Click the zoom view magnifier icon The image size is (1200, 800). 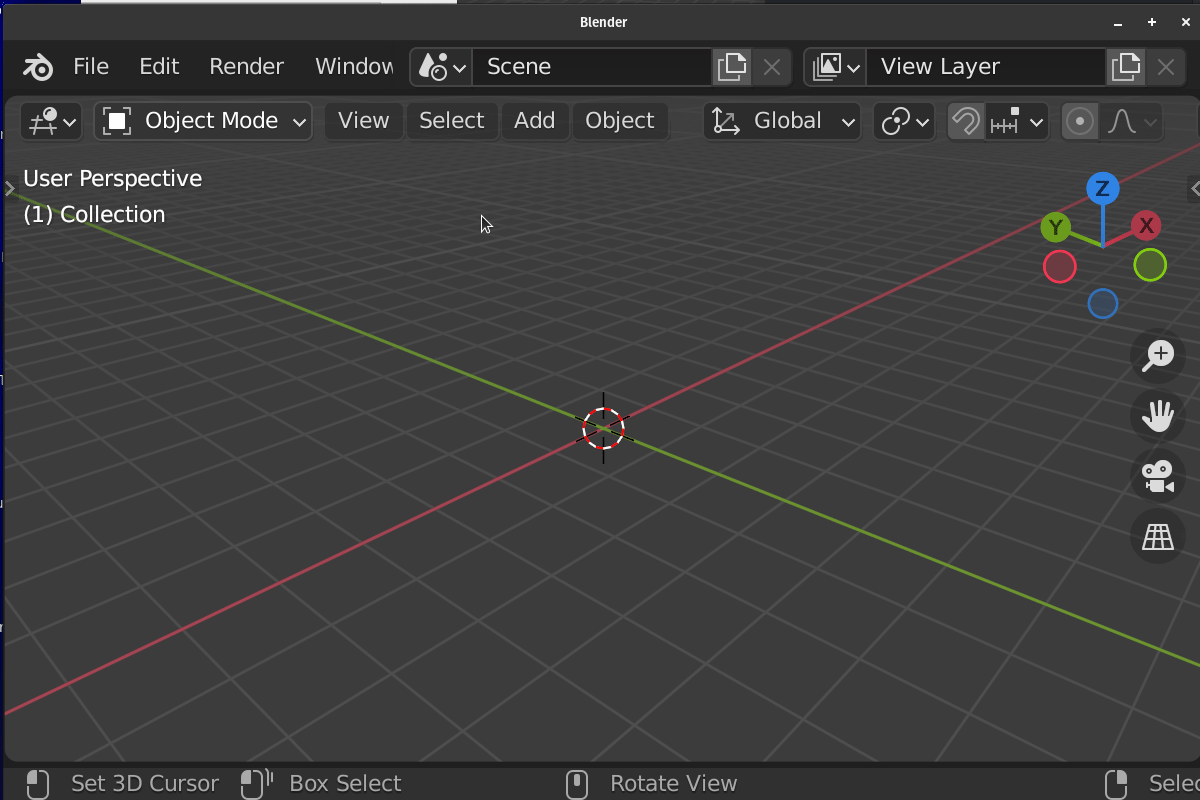(x=1158, y=356)
